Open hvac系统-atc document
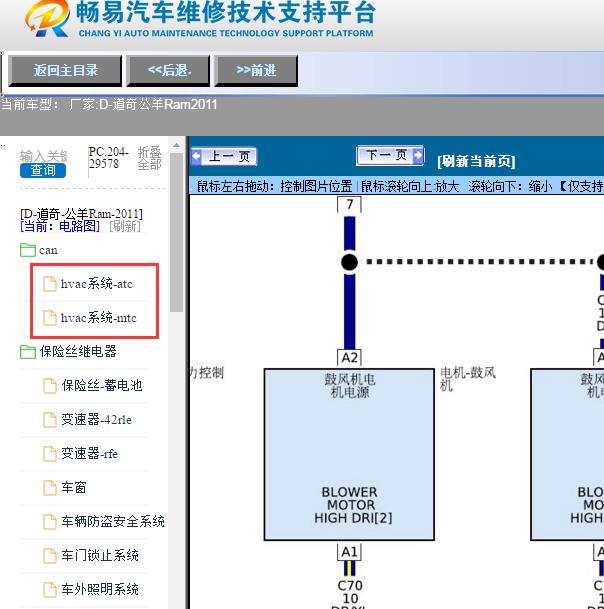Viewport: 604px width, 609px height. 97,284
